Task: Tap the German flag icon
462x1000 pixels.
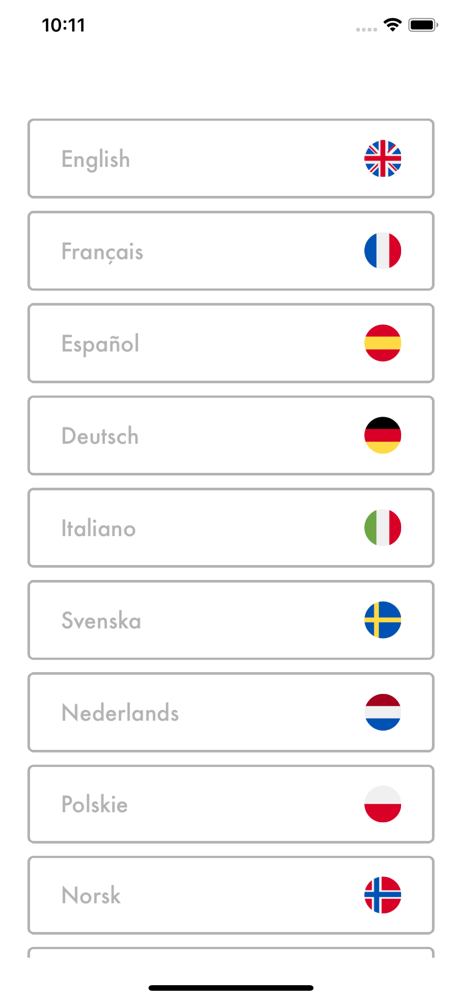Action: click(x=383, y=435)
